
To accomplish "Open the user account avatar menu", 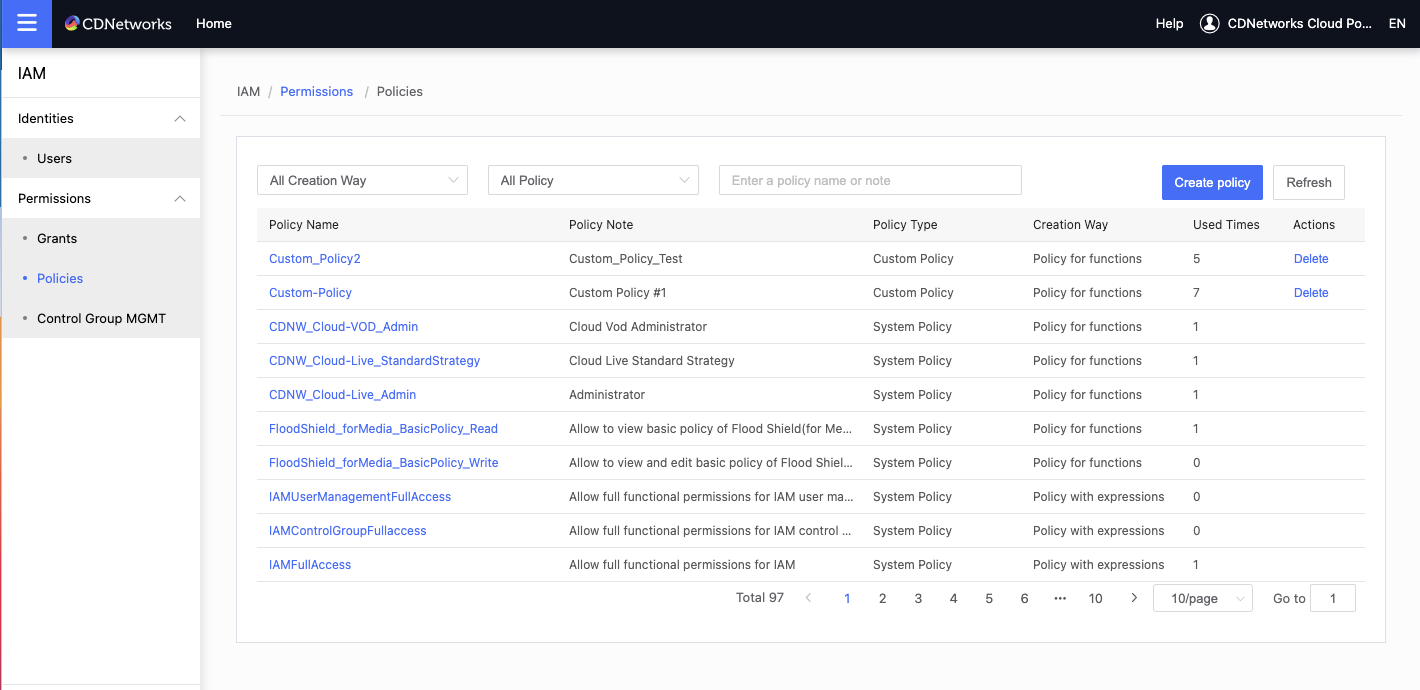I will coord(1209,23).
